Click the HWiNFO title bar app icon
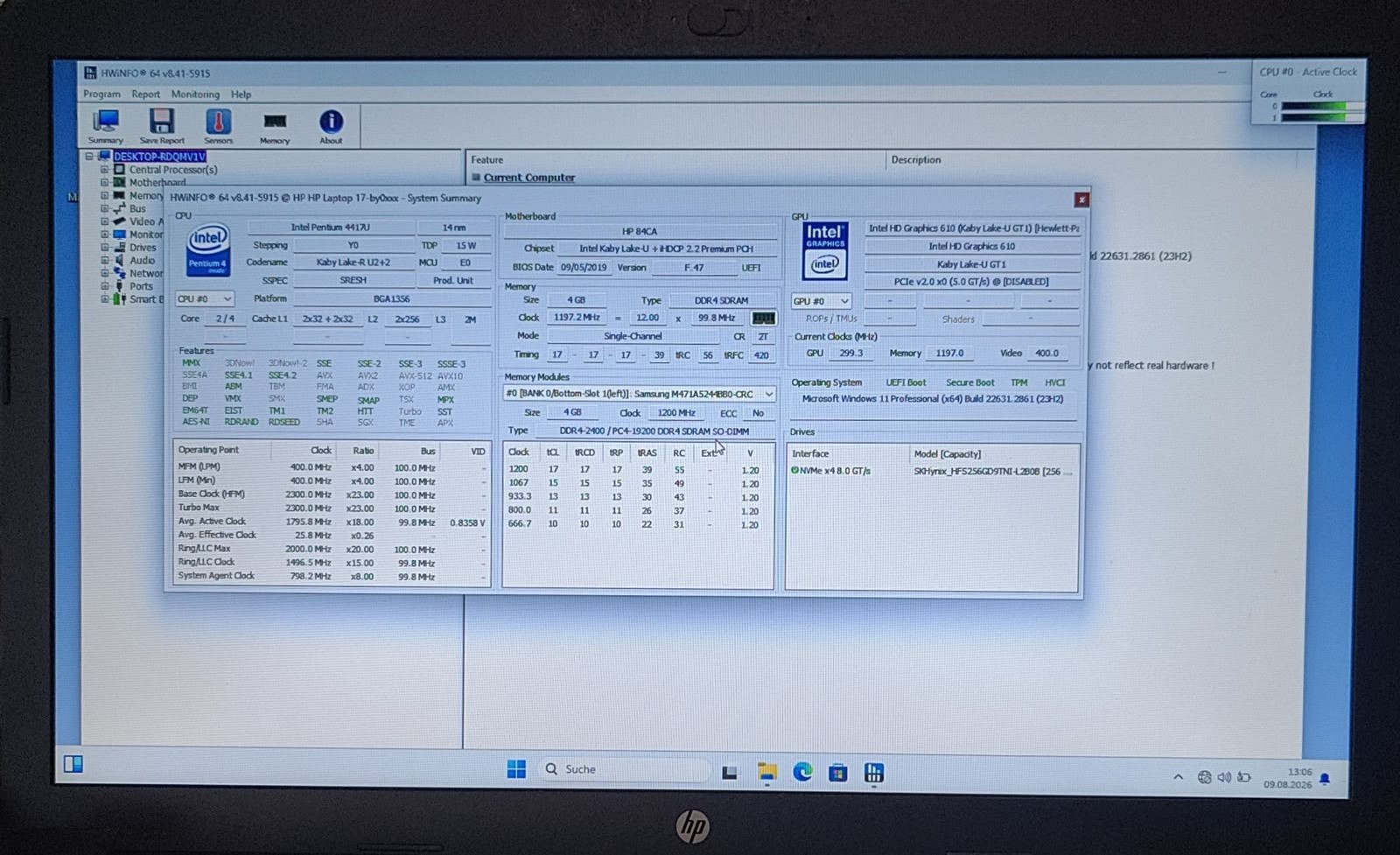This screenshot has height=855, width=1400. click(89, 73)
